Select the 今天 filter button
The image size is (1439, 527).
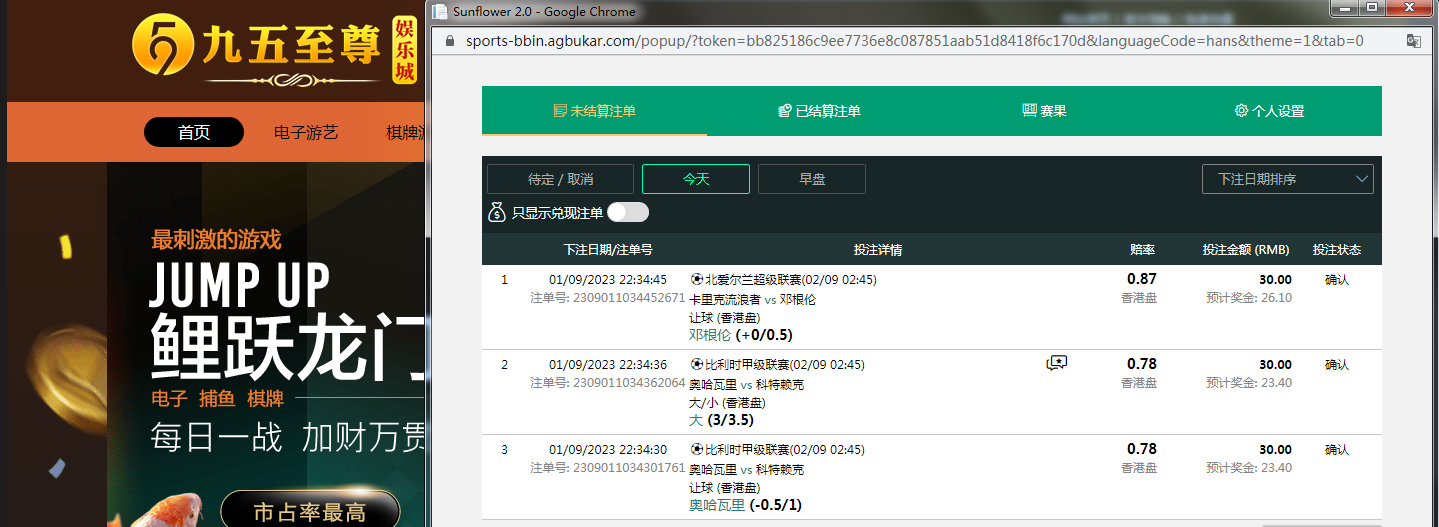(x=696, y=179)
